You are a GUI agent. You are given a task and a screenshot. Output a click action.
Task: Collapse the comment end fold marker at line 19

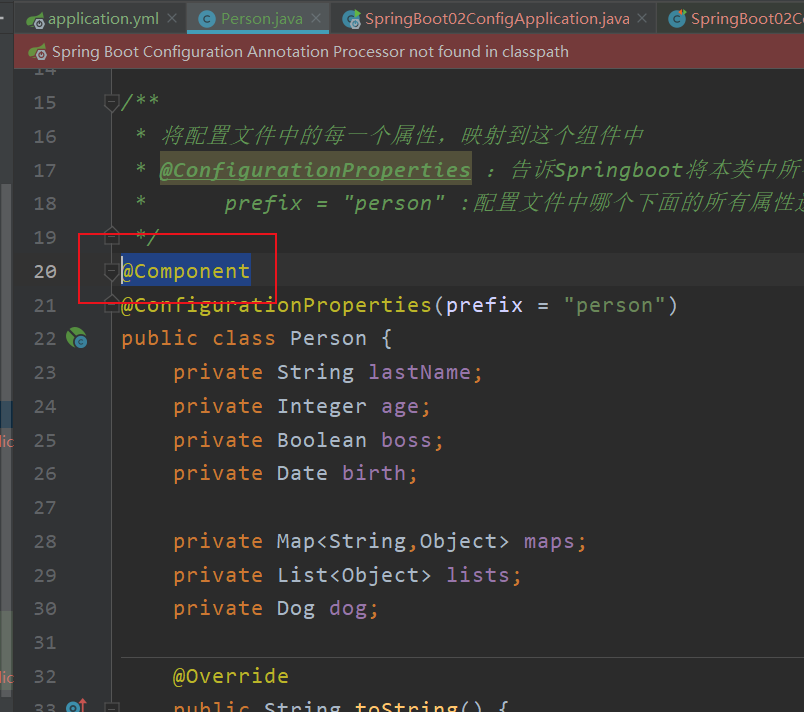tap(111, 236)
